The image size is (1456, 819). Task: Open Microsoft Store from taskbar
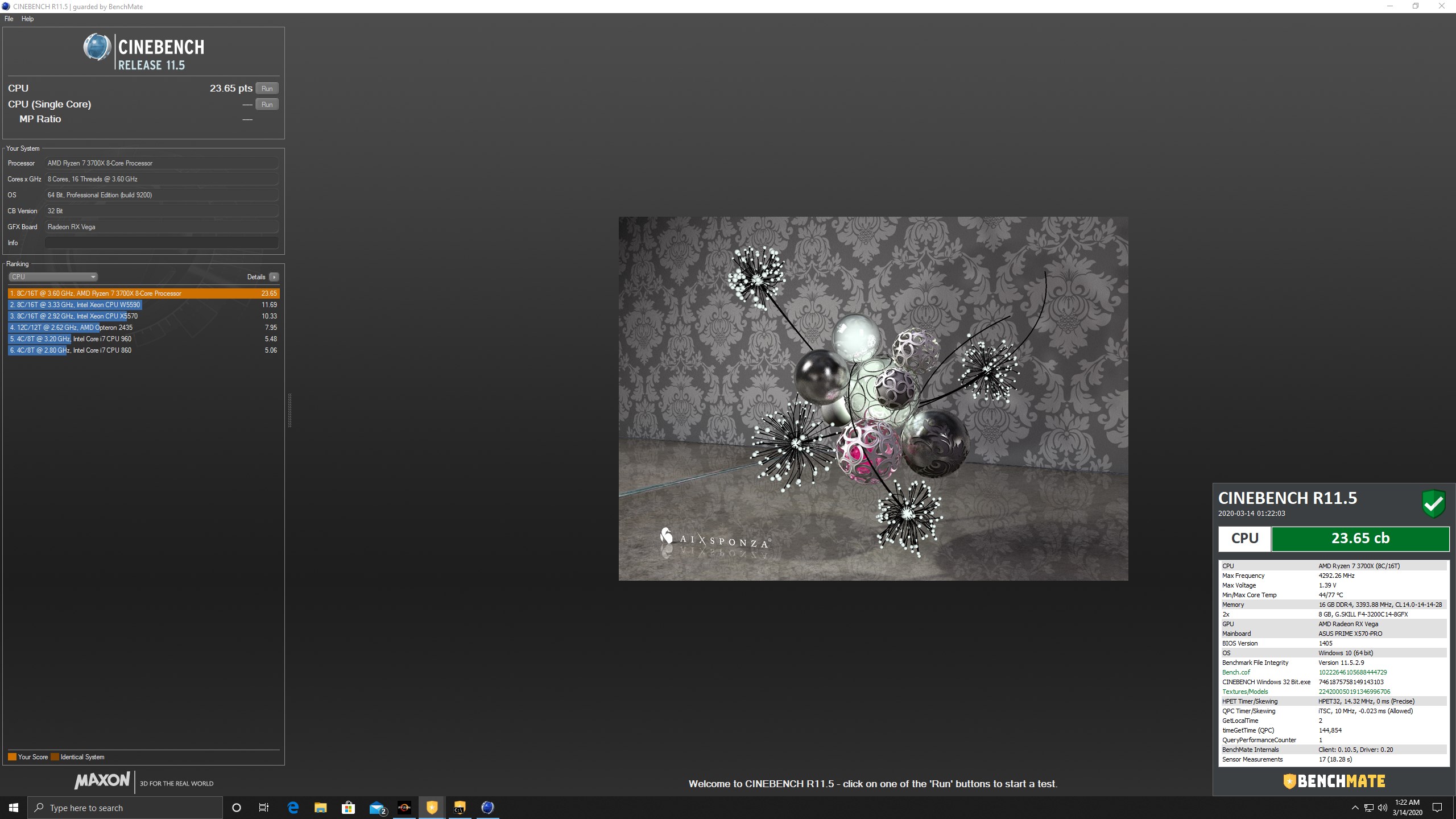pyautogui.click(x=348, y=808)
